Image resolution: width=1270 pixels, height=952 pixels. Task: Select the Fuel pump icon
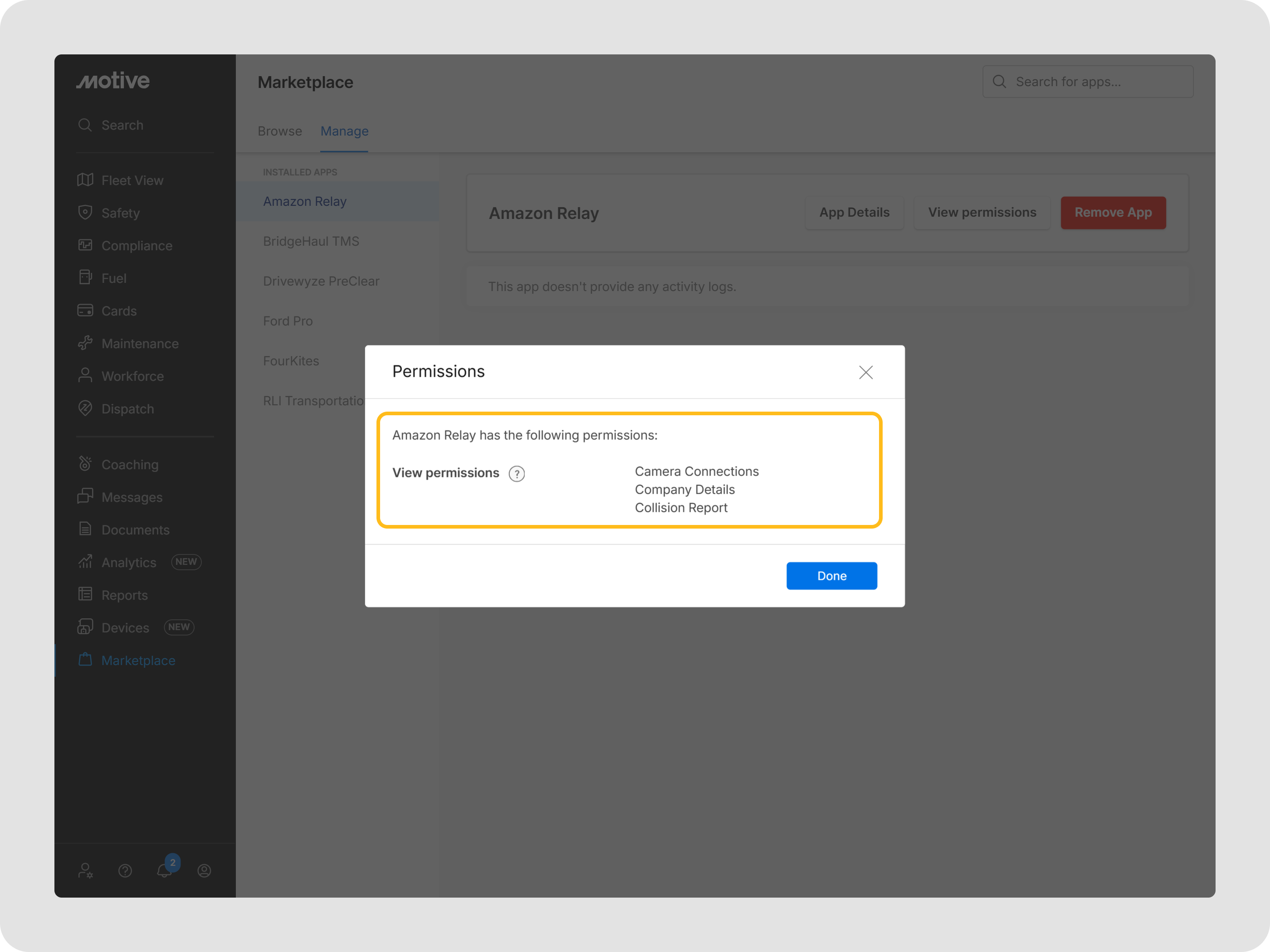pyautogui.click(x=85, y=278)
